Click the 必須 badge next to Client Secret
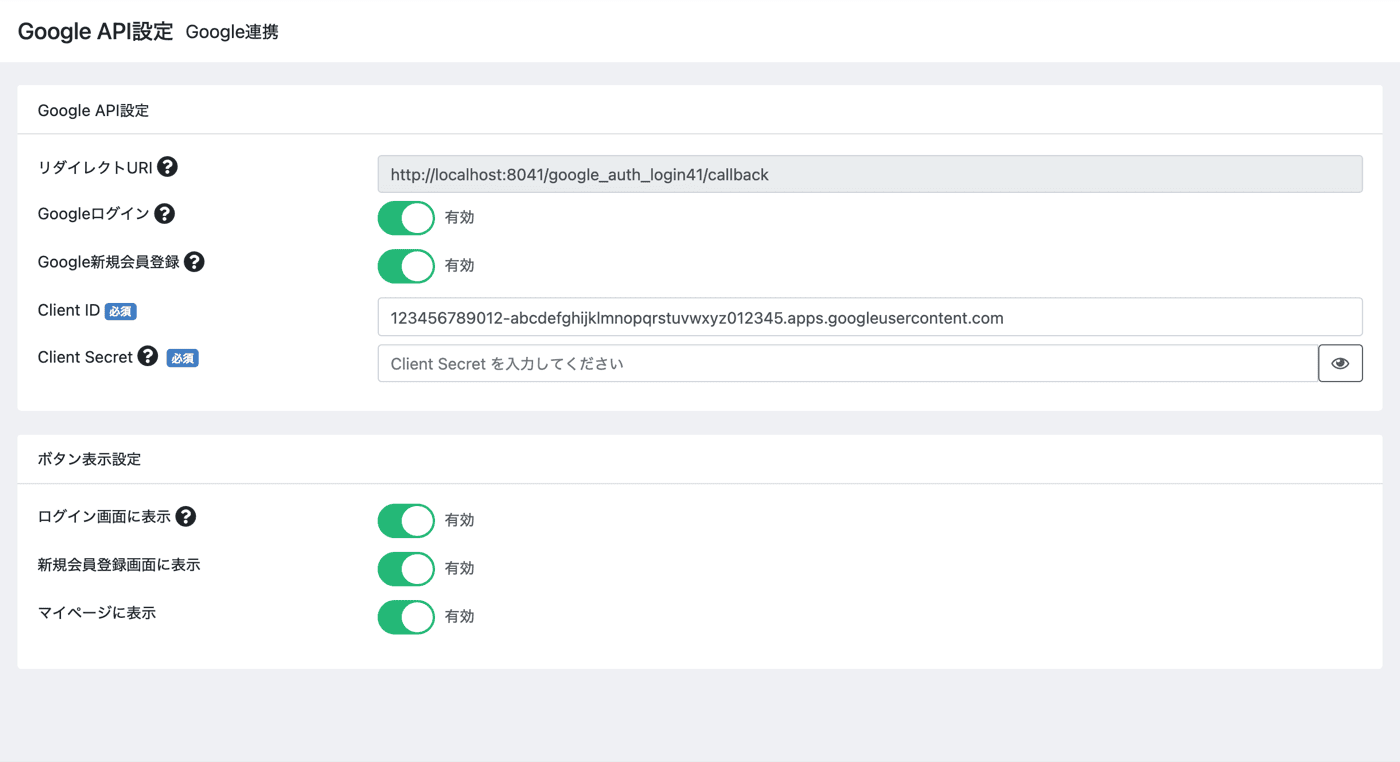Screen dimensions: 1400x762 tap(183, 358)
